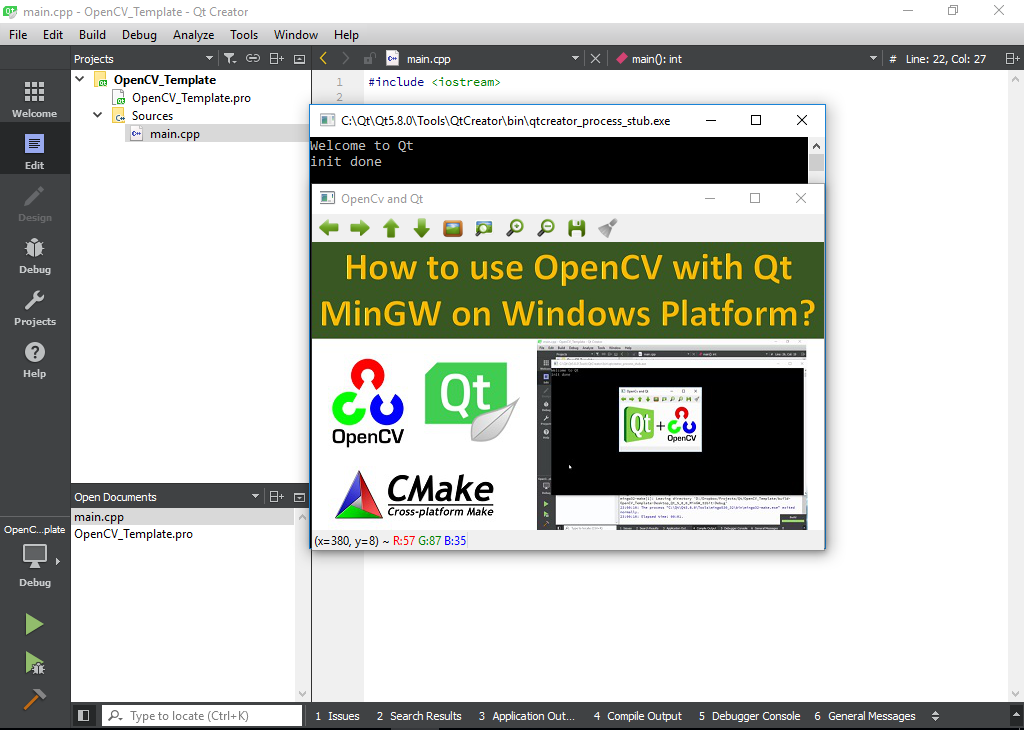Screen dimensions: 1024x730
Task: Click inside the Type to locate field
Action: 200,715
